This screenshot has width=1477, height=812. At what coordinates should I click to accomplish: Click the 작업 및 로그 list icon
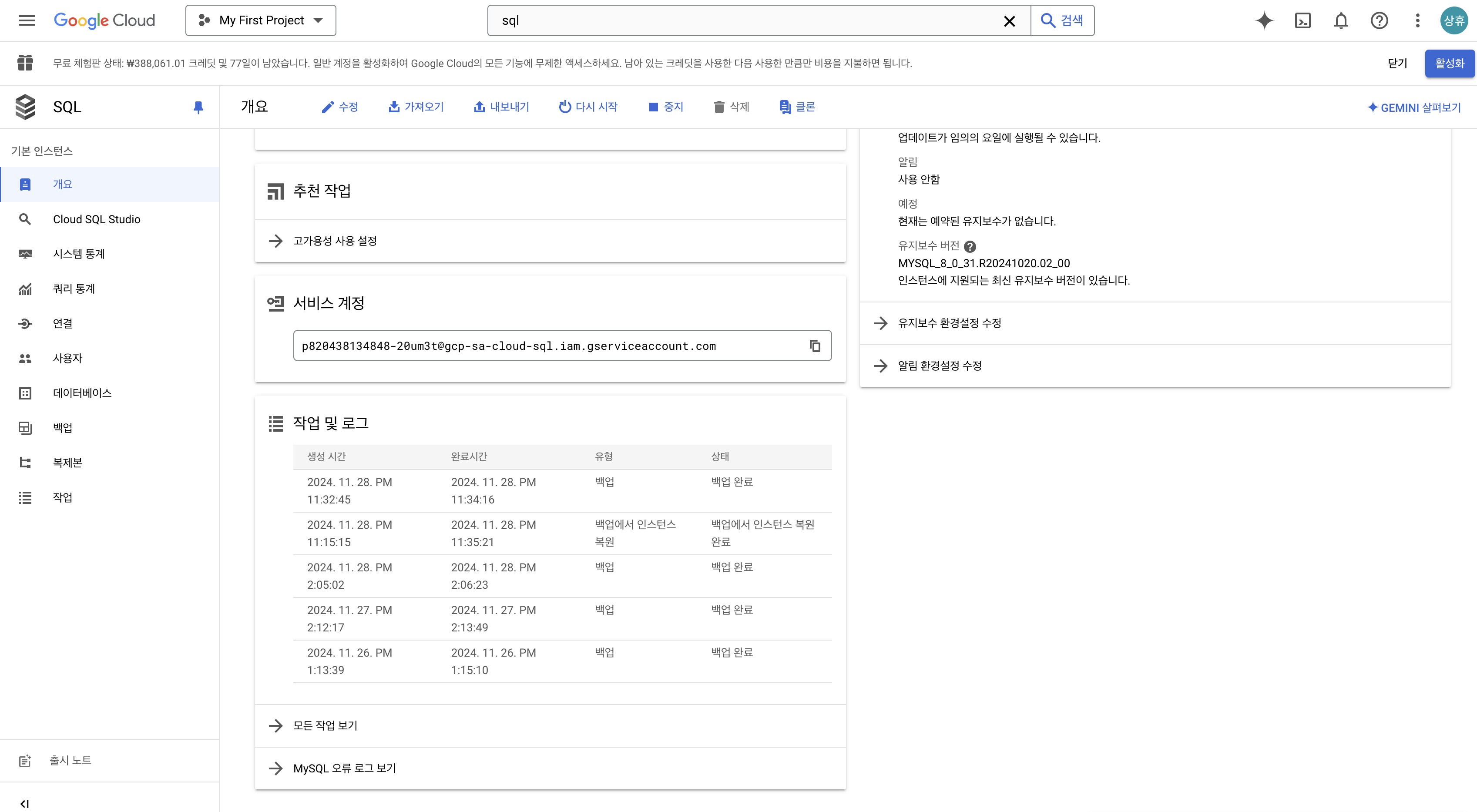[x=276, y=423]
